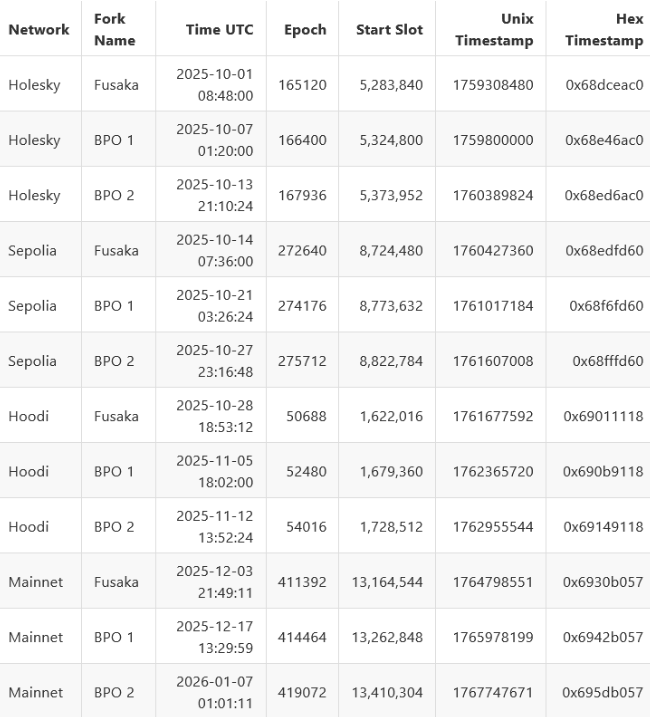The width and height of the screenshot is (650, 717).
Task: Click the Hex Timestamp column header
Action: 604,29
